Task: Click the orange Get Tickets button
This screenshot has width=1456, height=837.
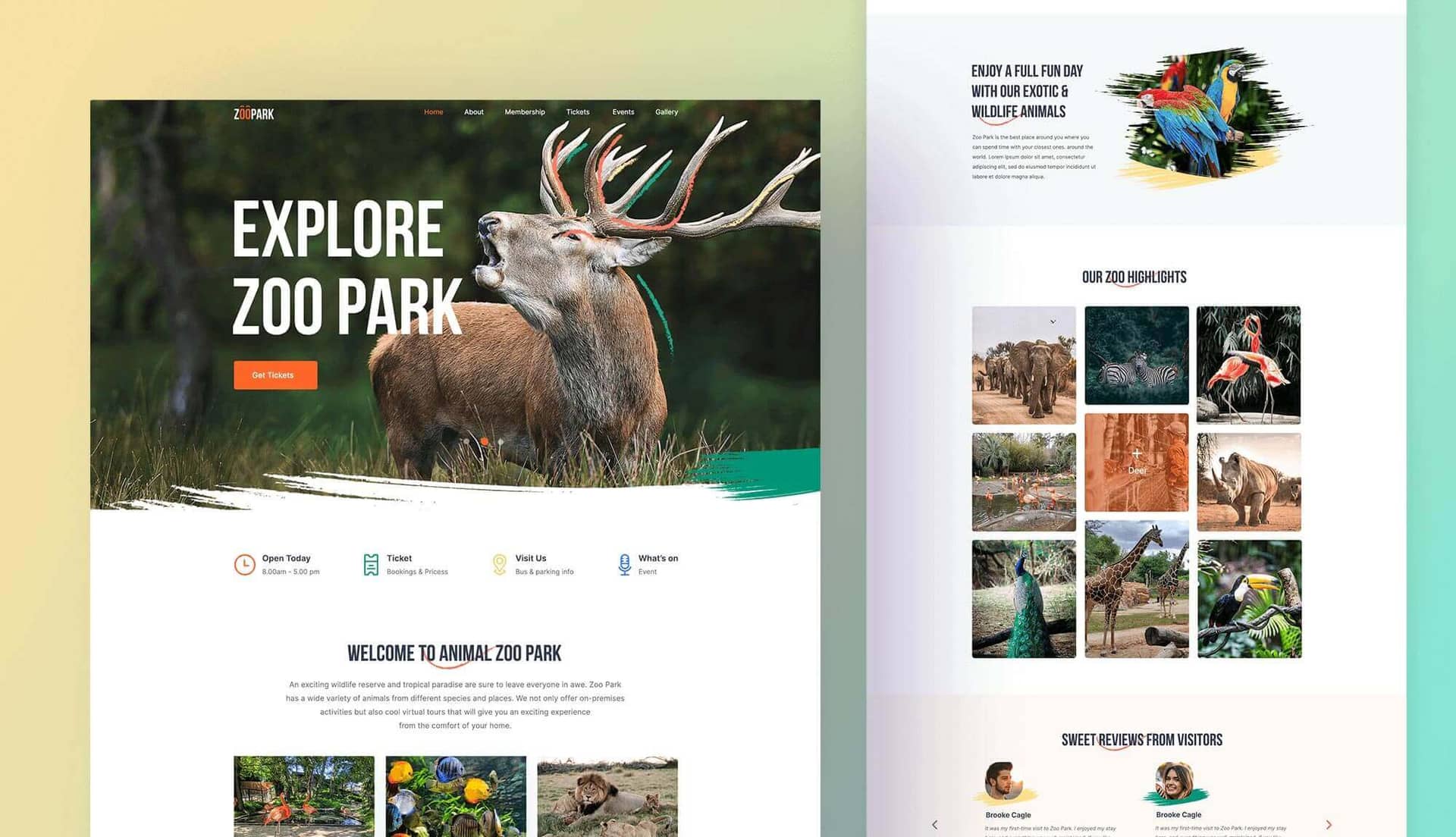Action: click(x=275, y=375)
